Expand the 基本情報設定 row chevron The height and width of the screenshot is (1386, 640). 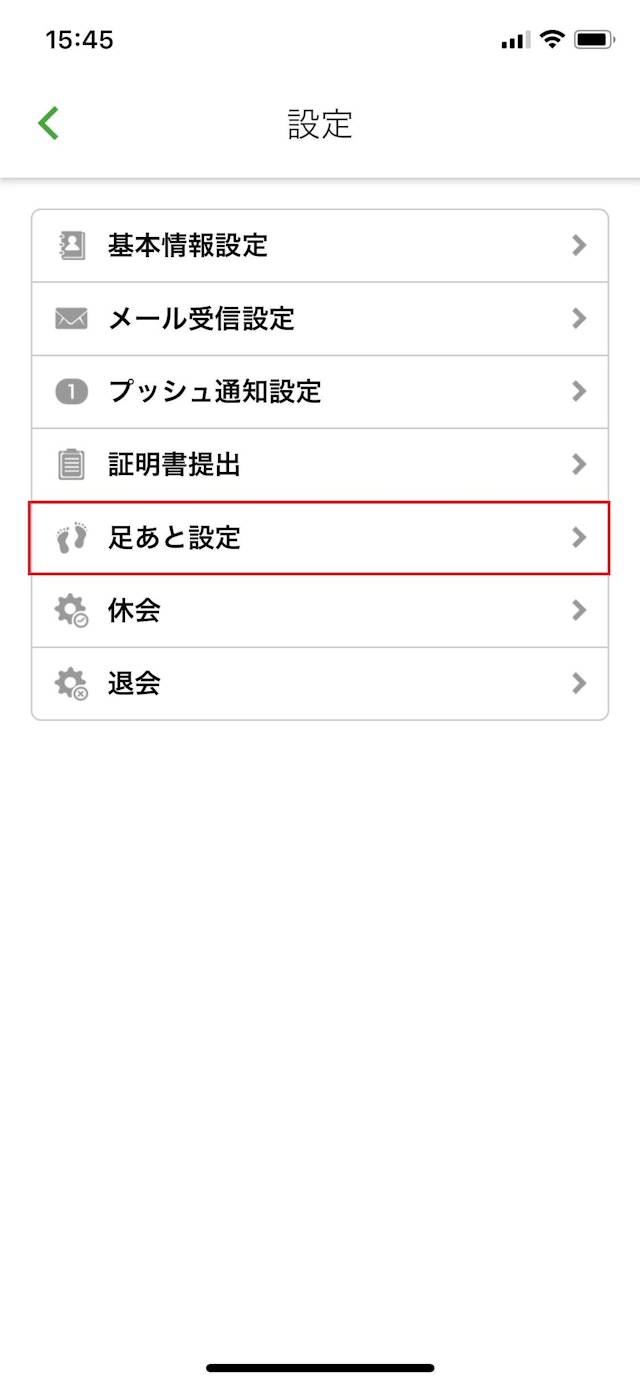coord(578,245)
